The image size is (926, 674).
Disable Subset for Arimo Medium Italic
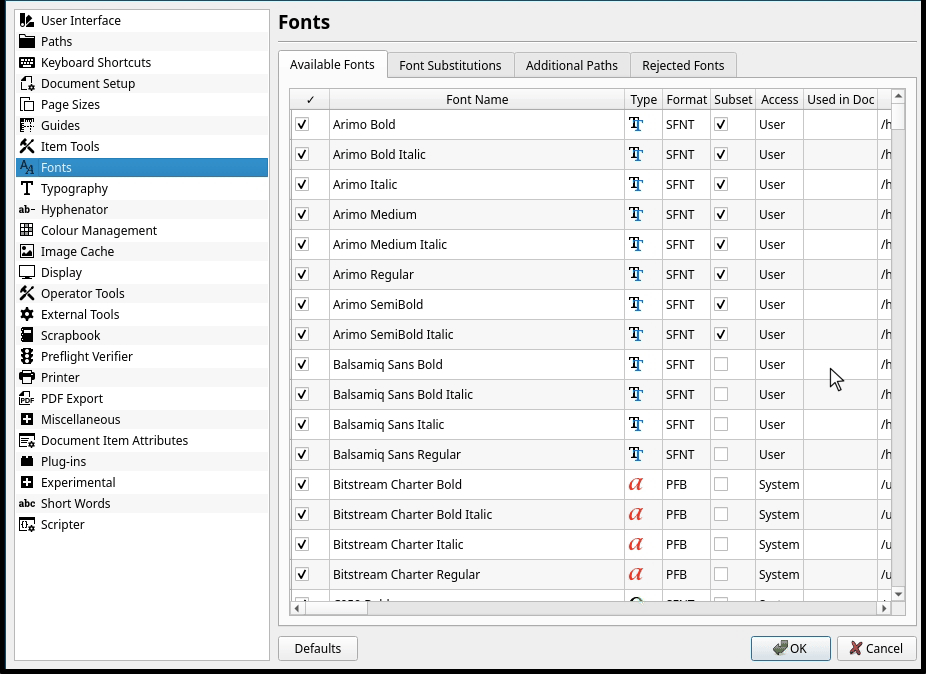click(721, 244)
